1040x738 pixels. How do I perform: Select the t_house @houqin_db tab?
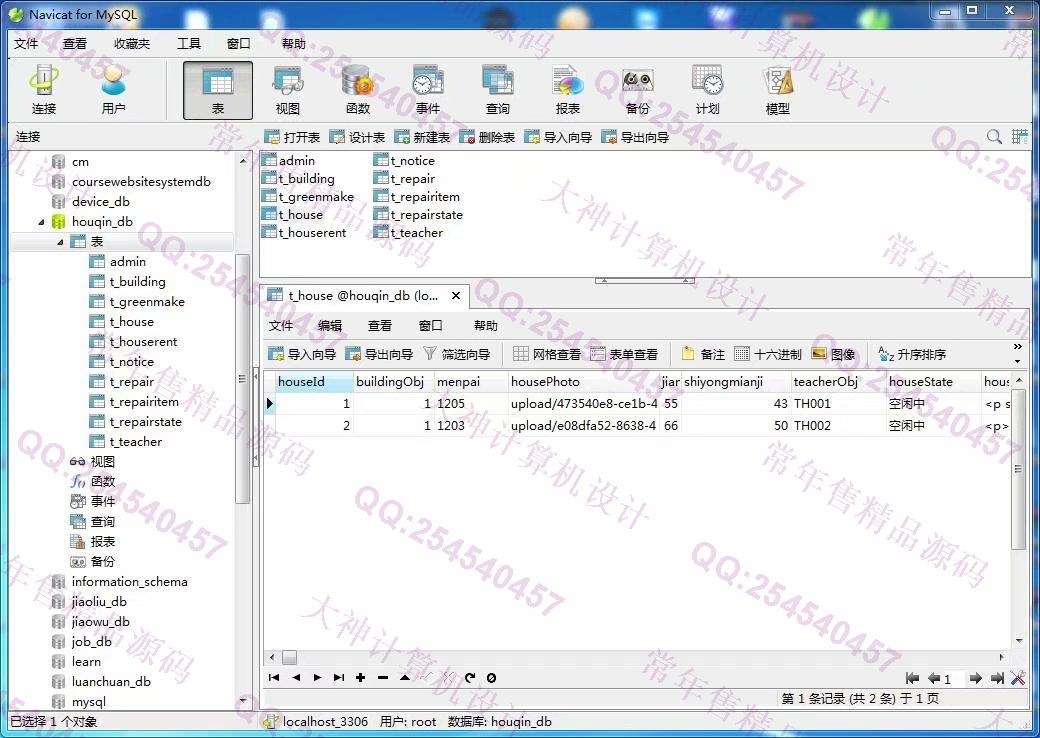point(363,296)
